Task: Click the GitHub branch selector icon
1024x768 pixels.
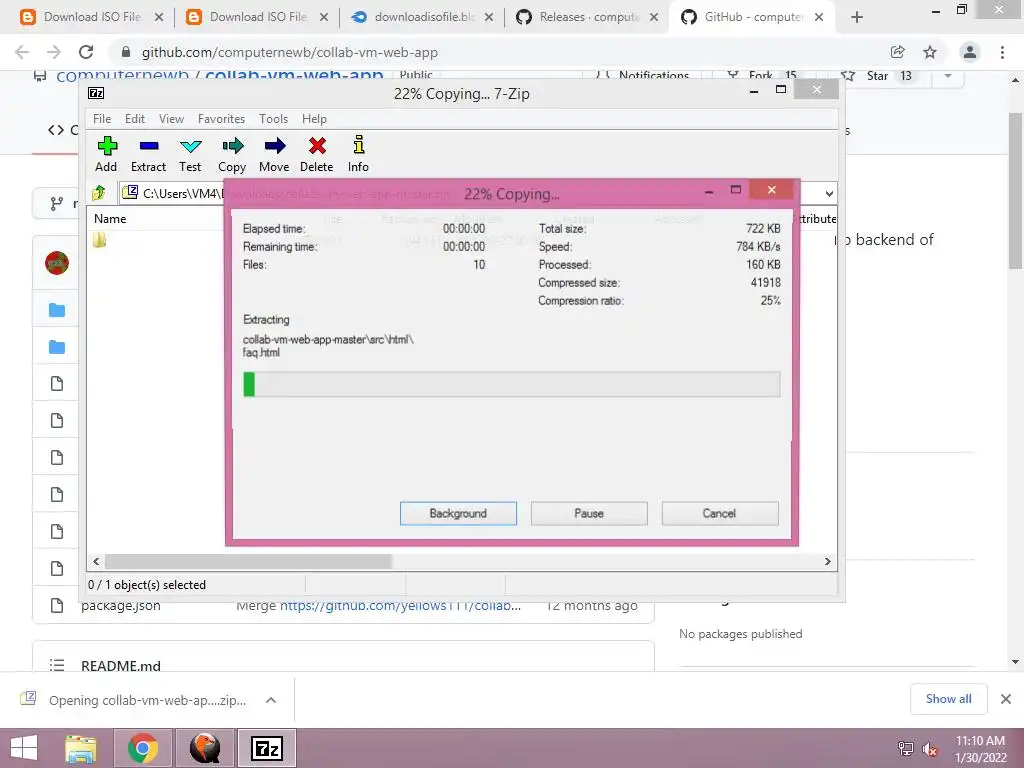Action: tap(57, 204)
